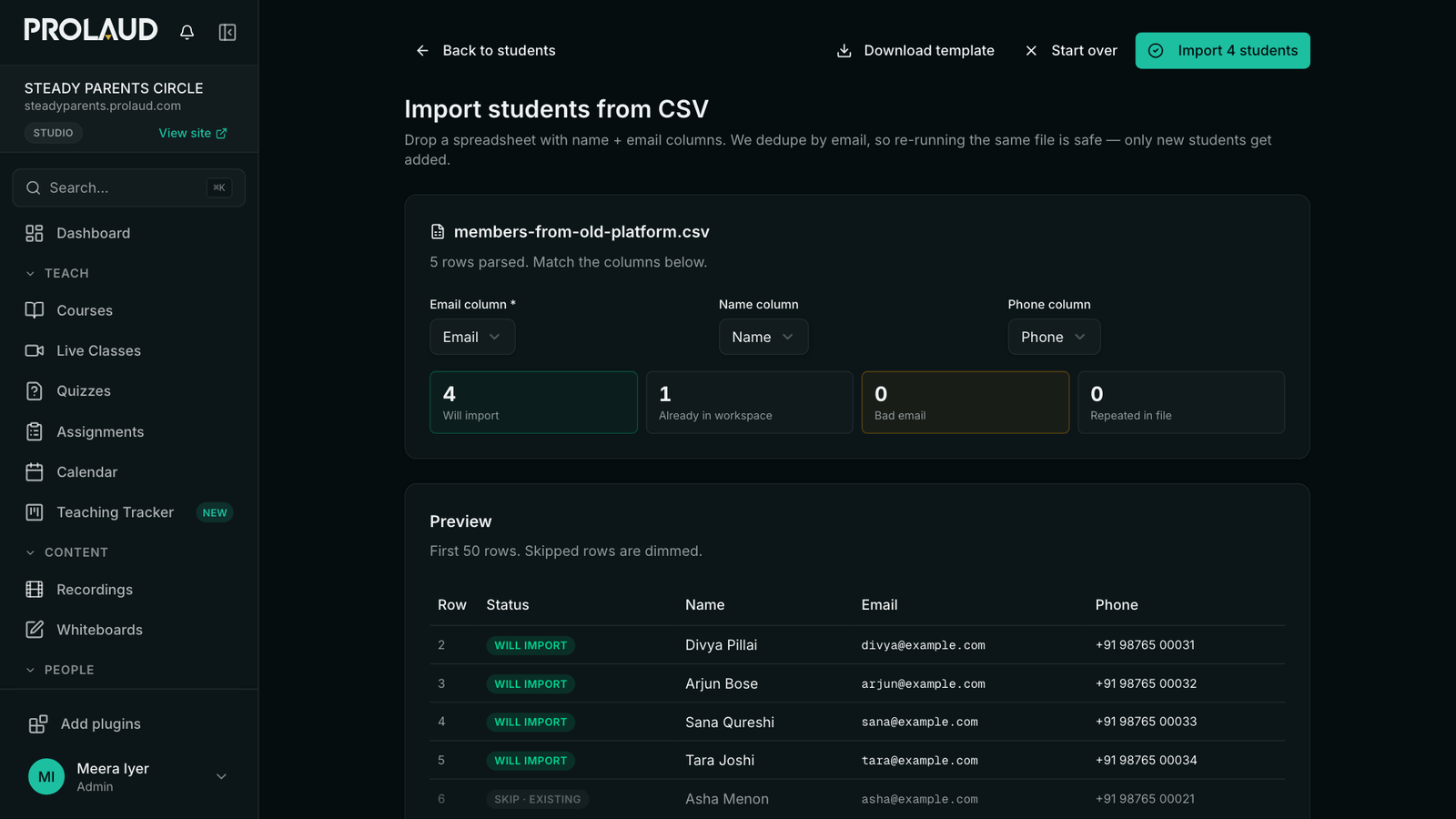
Task: Expand the Meera Iyer account menu
Action: 221,776
